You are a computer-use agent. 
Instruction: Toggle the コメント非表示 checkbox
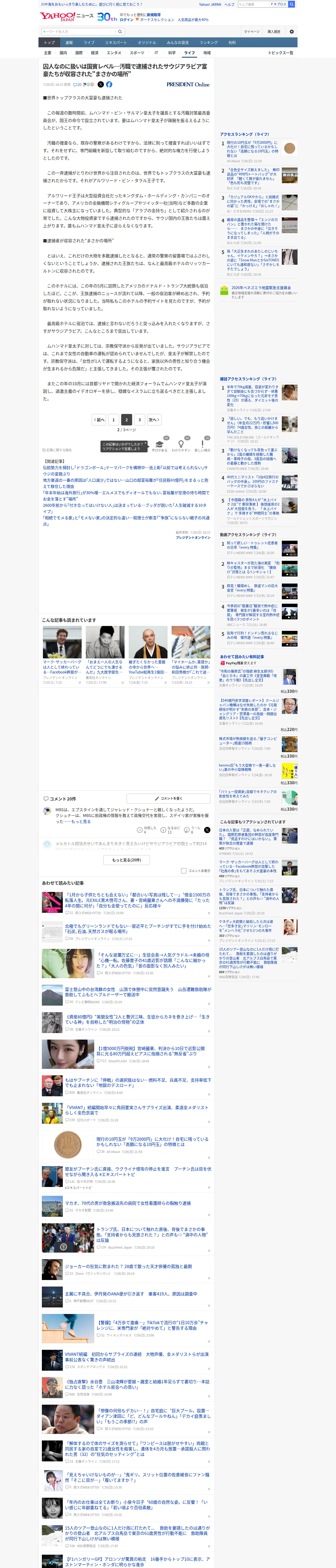pos(183,871)
